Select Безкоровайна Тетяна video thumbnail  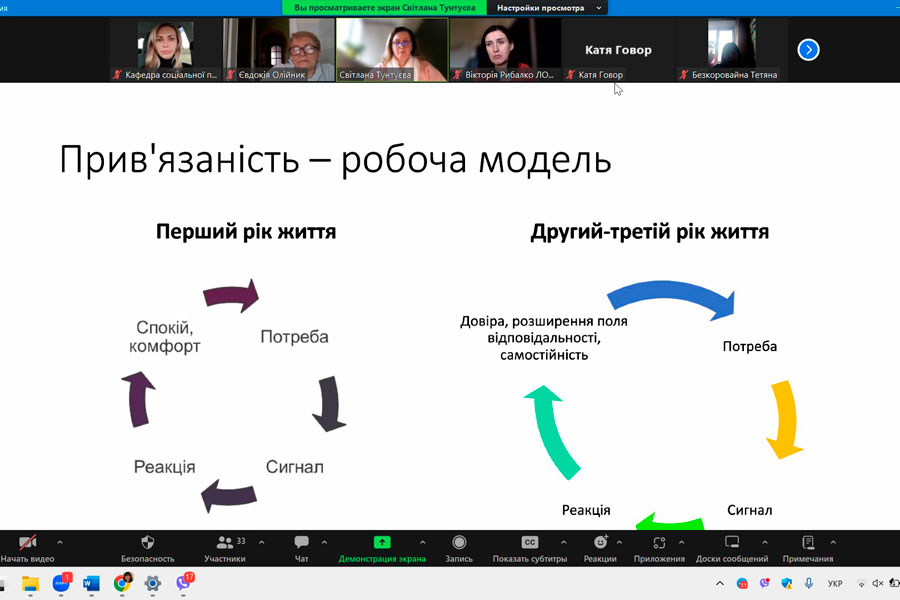pos(732,49)
